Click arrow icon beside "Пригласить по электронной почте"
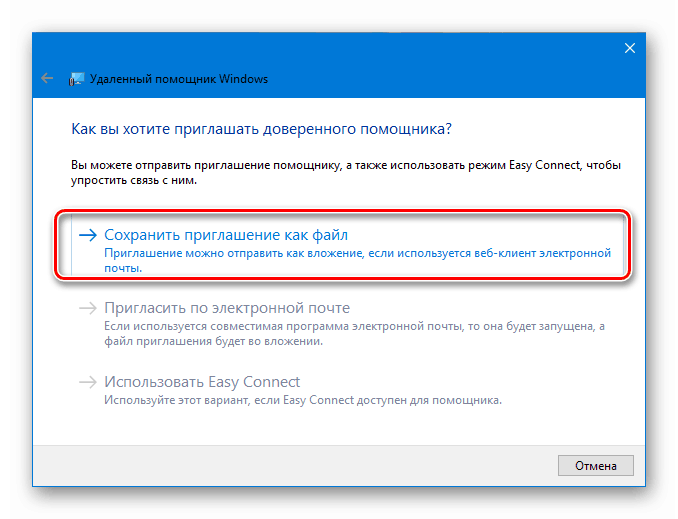 pos(87,308)
